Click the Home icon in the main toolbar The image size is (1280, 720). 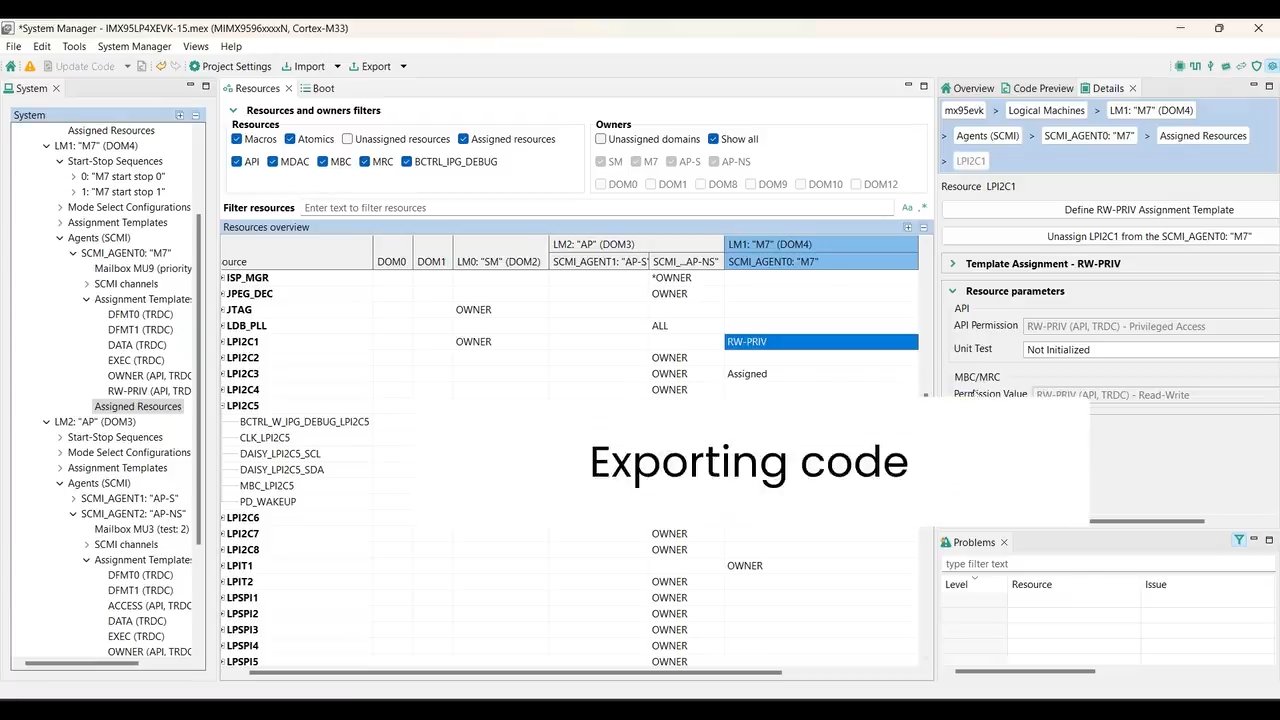pos(11,66)
